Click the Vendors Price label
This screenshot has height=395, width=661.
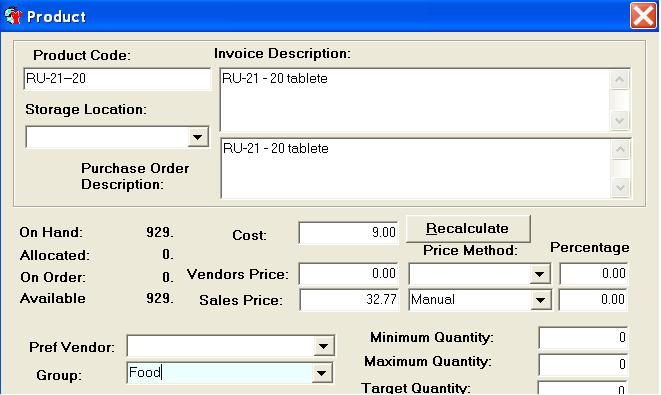pos(238,274)
